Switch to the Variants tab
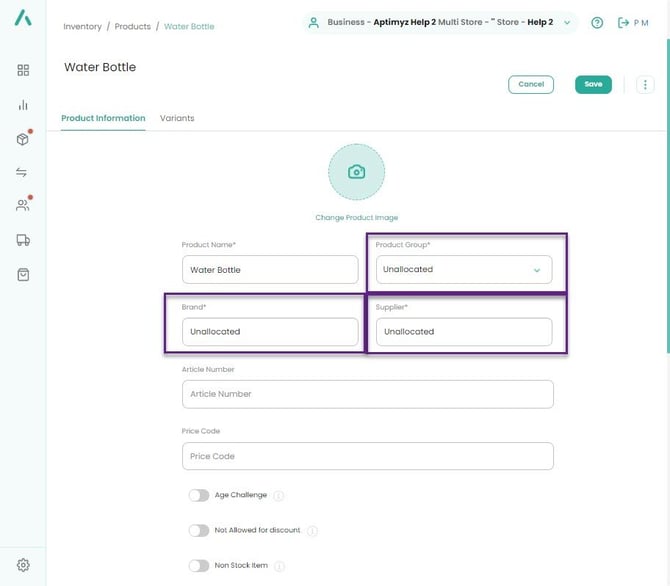Image resolution: width=670 pixels, height=586 pixels. click(177, 118)
